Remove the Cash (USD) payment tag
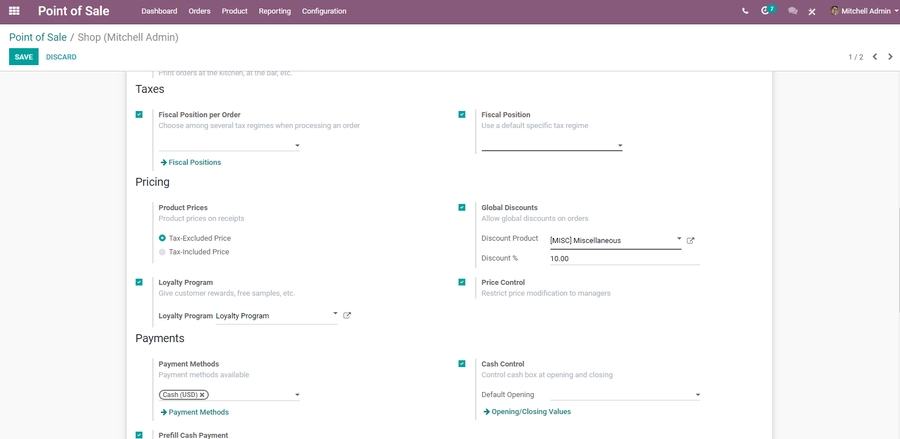The height and width of the screenshot is (439, 900). click(202, 395)
